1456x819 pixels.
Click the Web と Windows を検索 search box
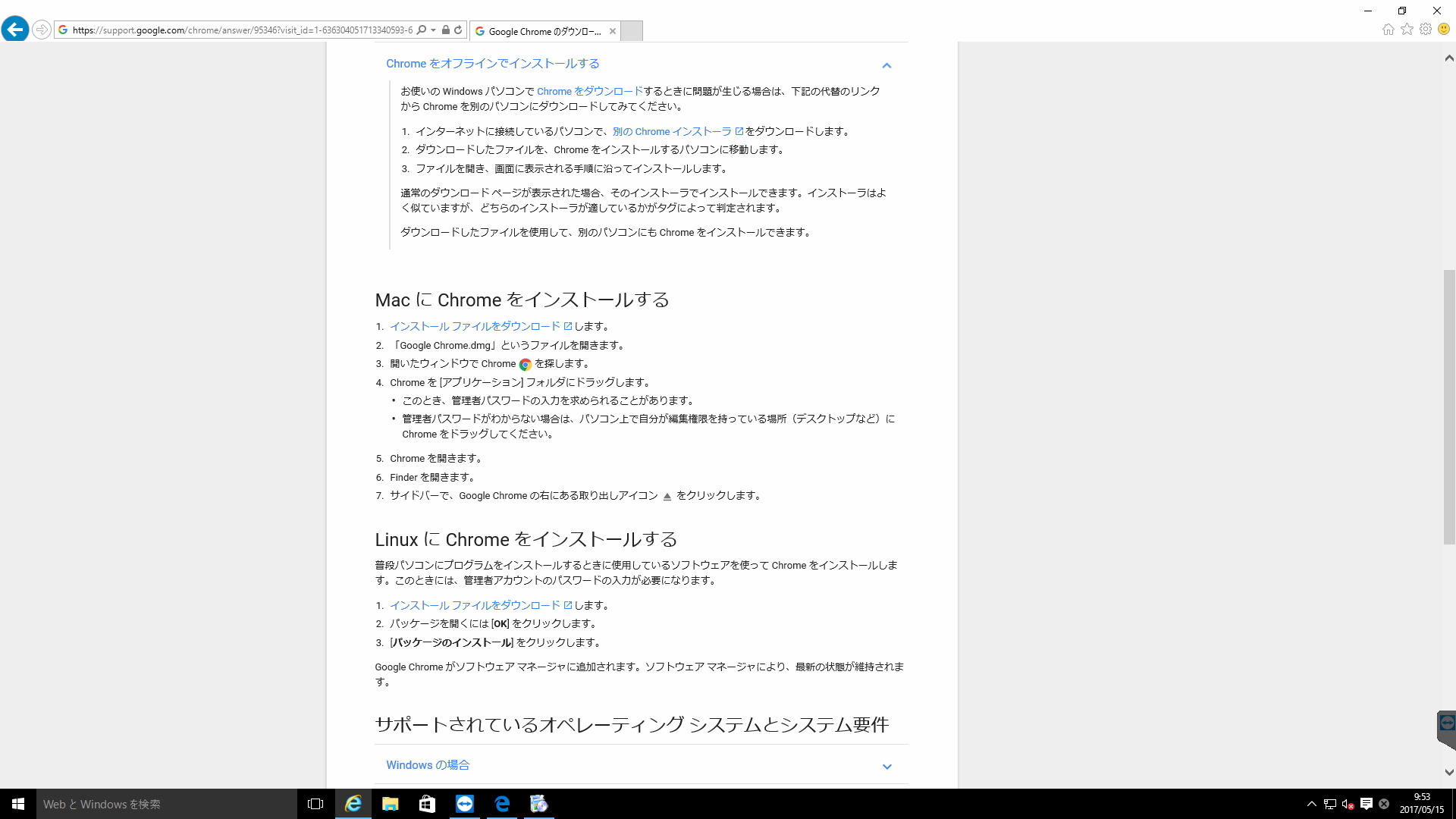(x=167, y=804)
